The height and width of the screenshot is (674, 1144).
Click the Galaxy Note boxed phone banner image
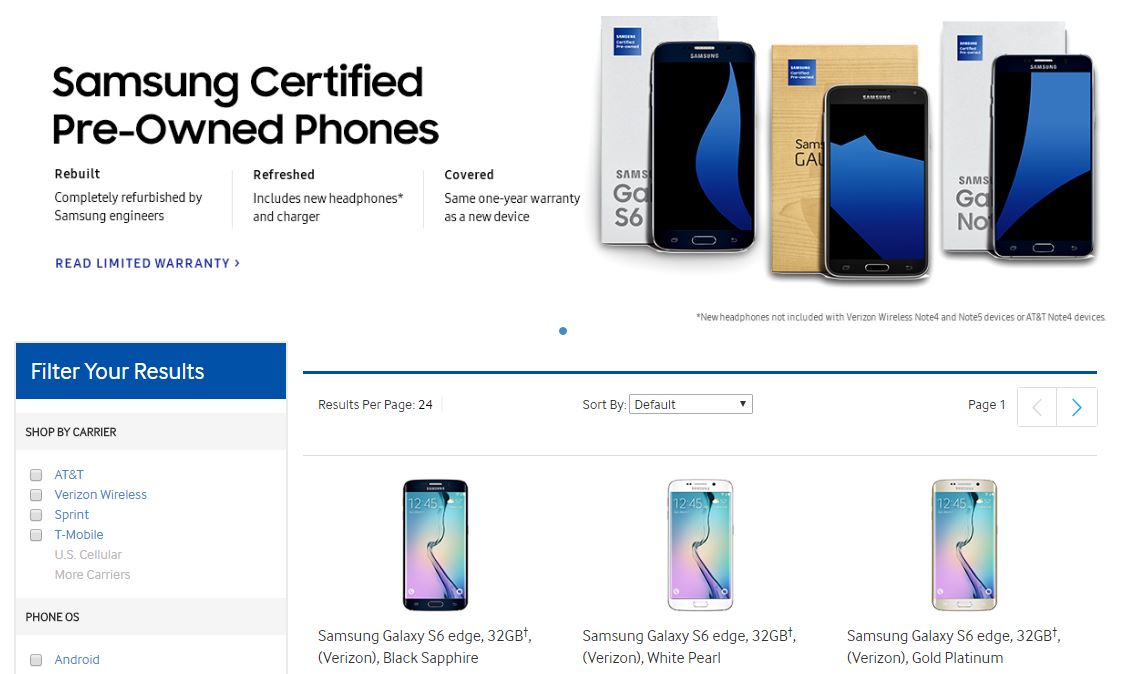click(1020, 140)
